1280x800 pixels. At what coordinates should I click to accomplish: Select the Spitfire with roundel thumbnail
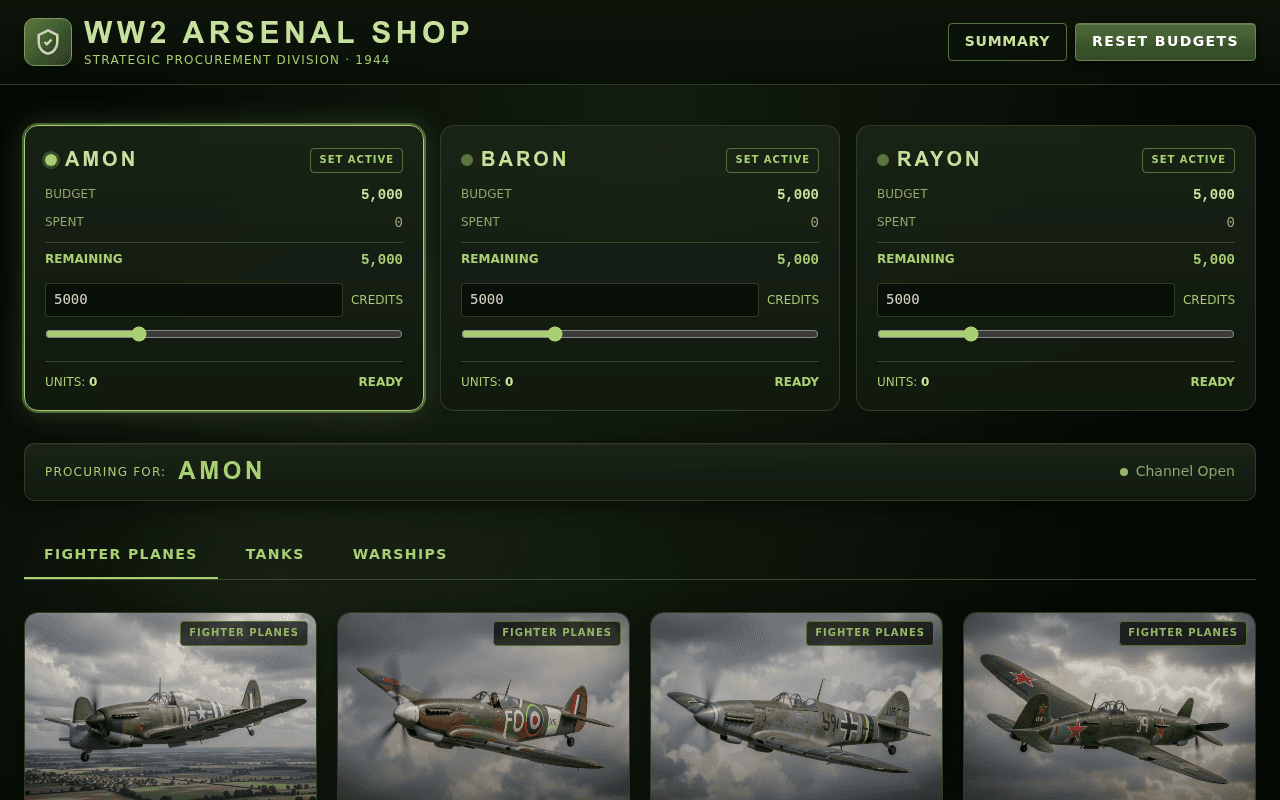tap(483, 706)
